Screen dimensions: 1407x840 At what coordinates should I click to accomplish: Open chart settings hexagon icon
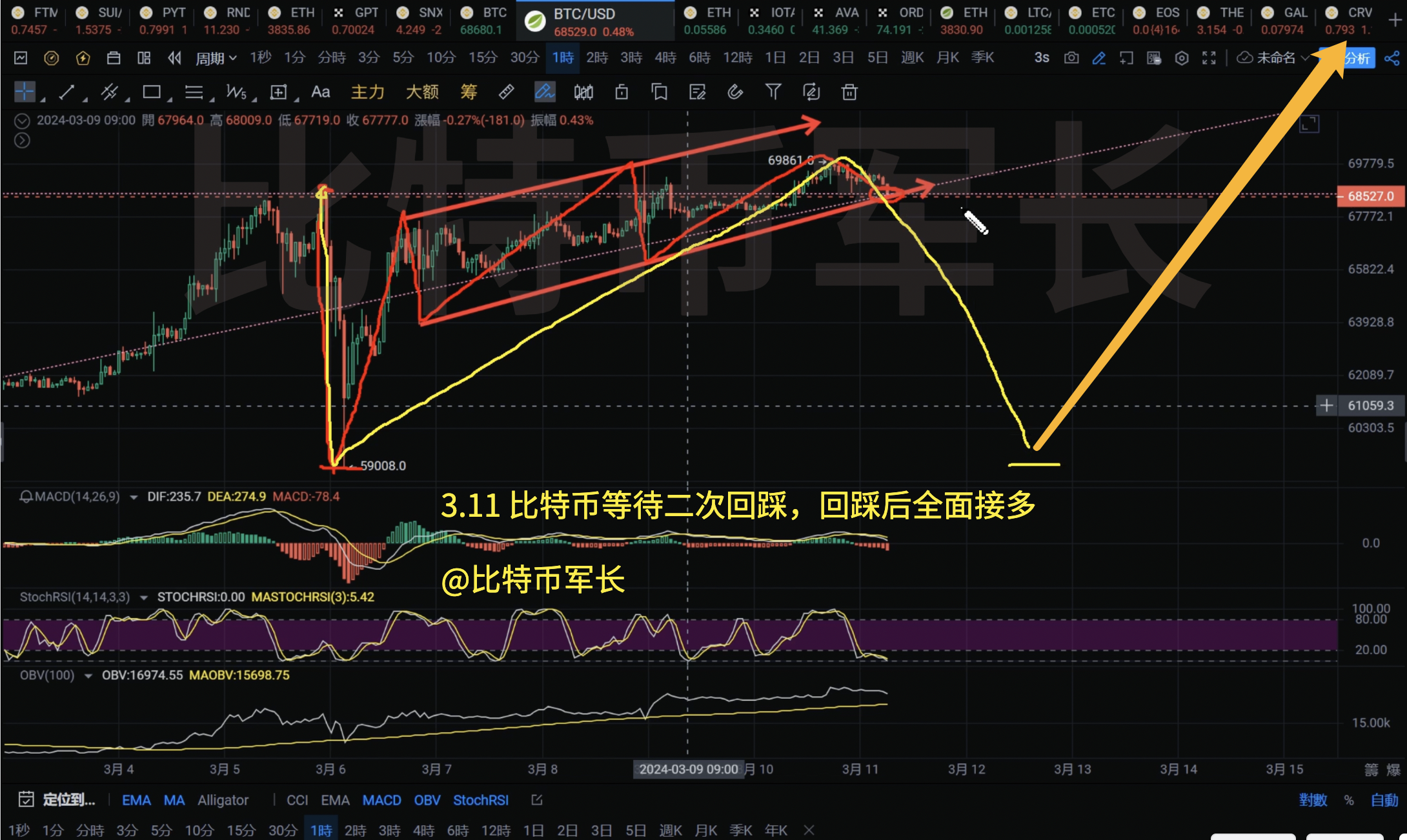tap(1182, 58)
